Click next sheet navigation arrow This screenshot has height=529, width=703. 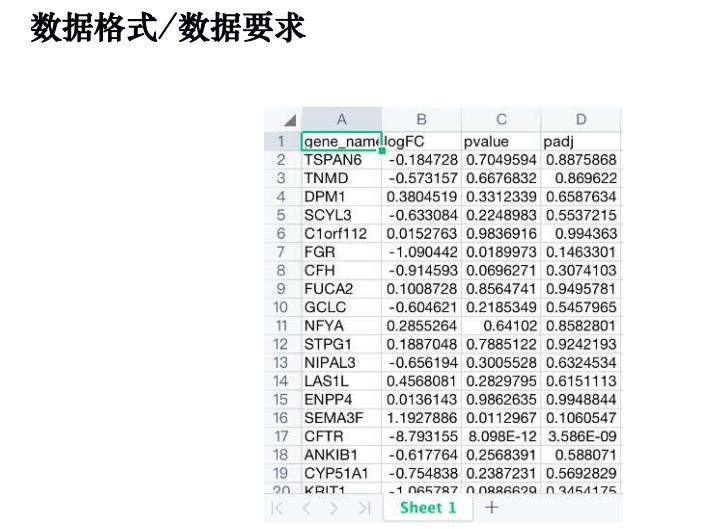tap(334, 508)
